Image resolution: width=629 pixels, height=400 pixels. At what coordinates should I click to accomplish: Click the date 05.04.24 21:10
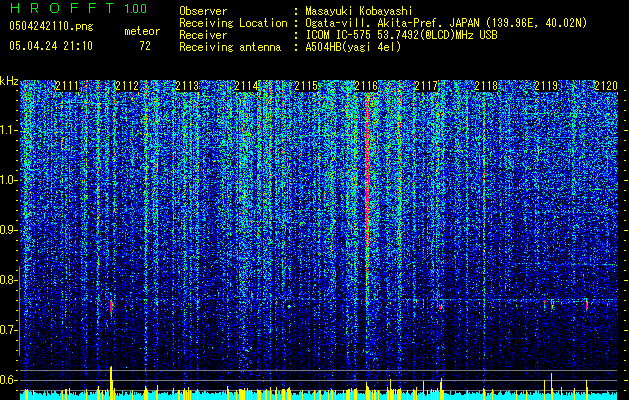click(x=51, y=46)
